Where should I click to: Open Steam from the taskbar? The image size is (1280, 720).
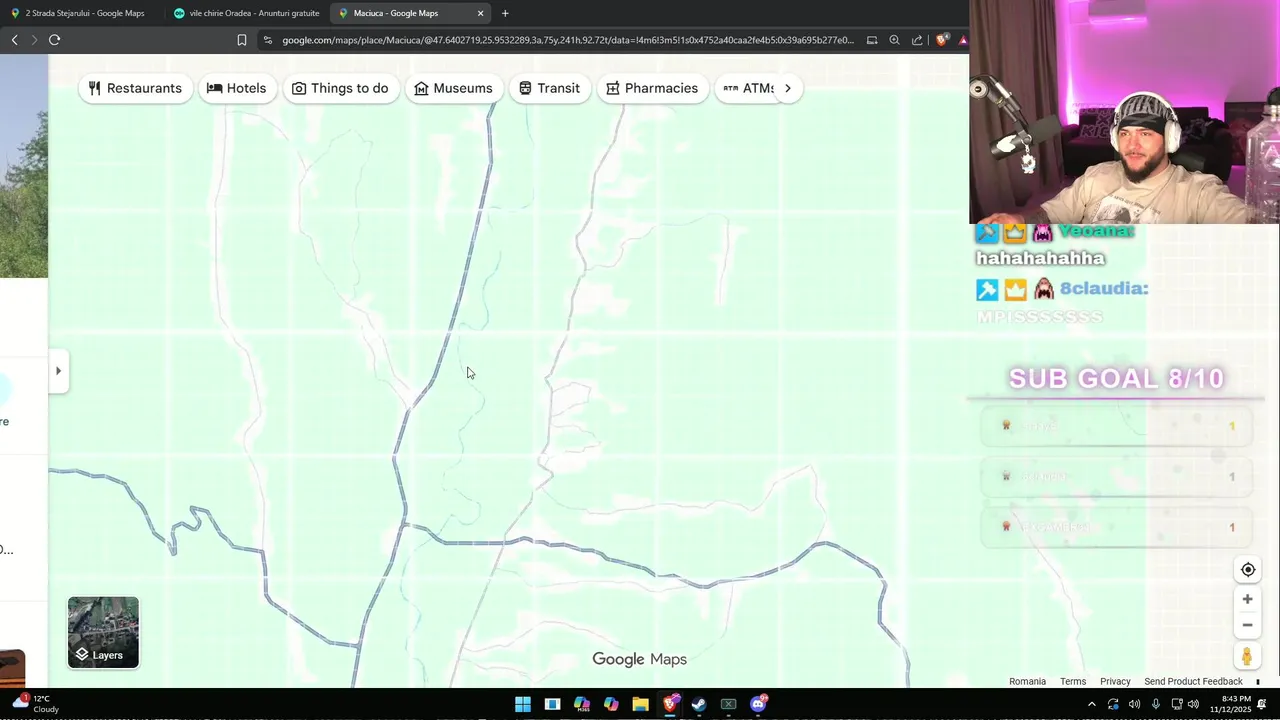[699, 704]
